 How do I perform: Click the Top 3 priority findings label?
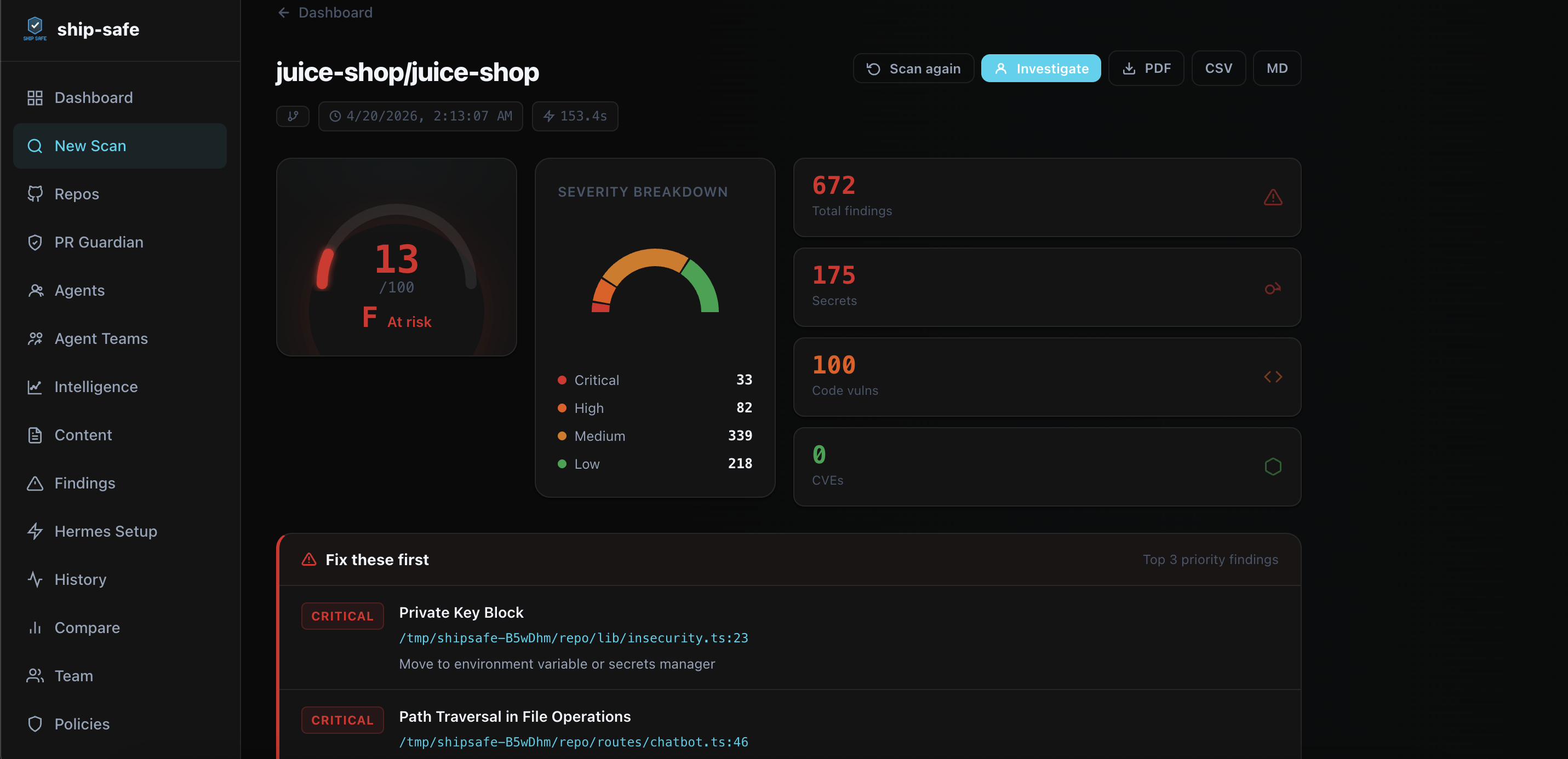1210,559
